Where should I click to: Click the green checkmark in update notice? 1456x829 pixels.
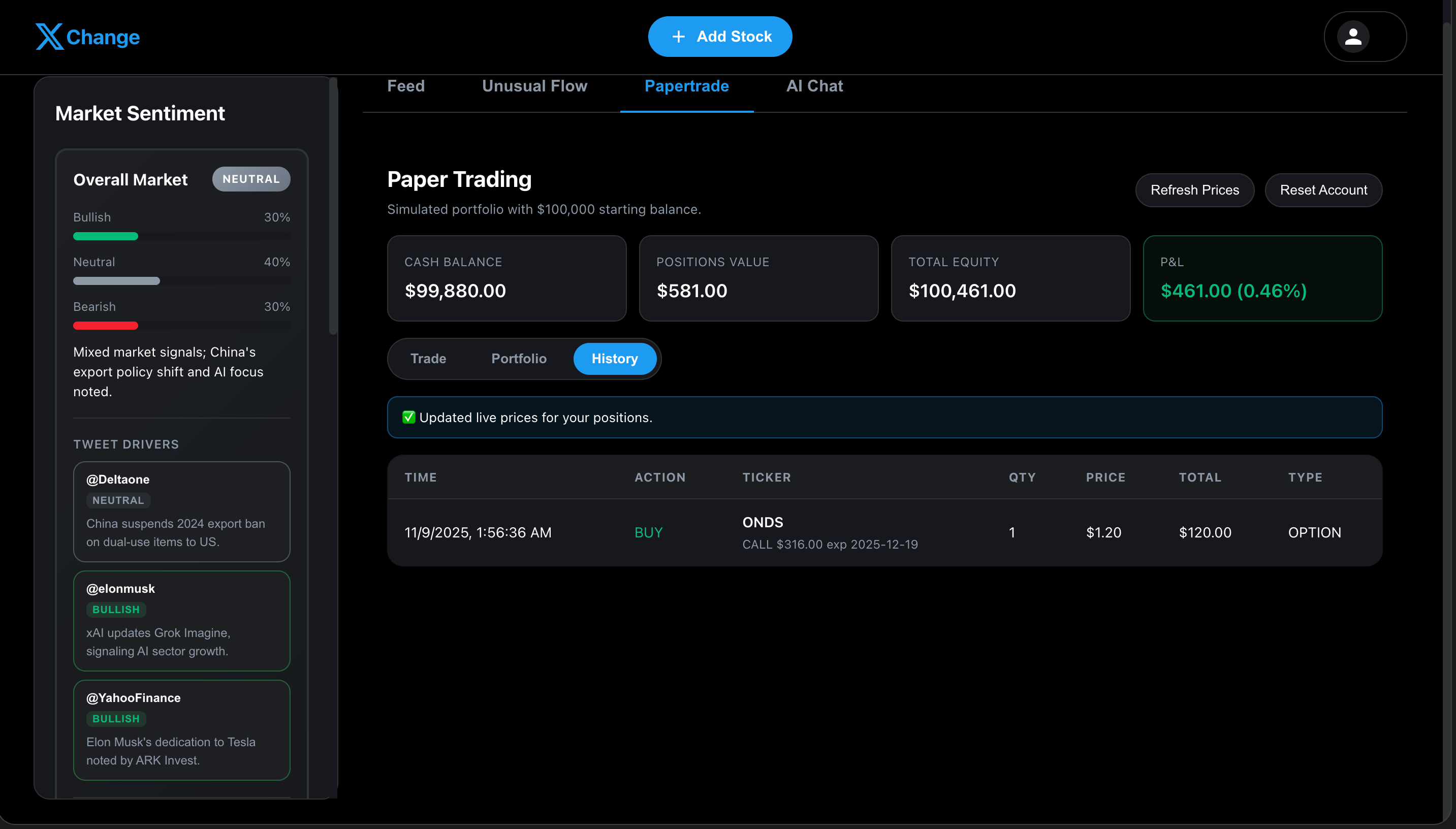tap(408, 418)
